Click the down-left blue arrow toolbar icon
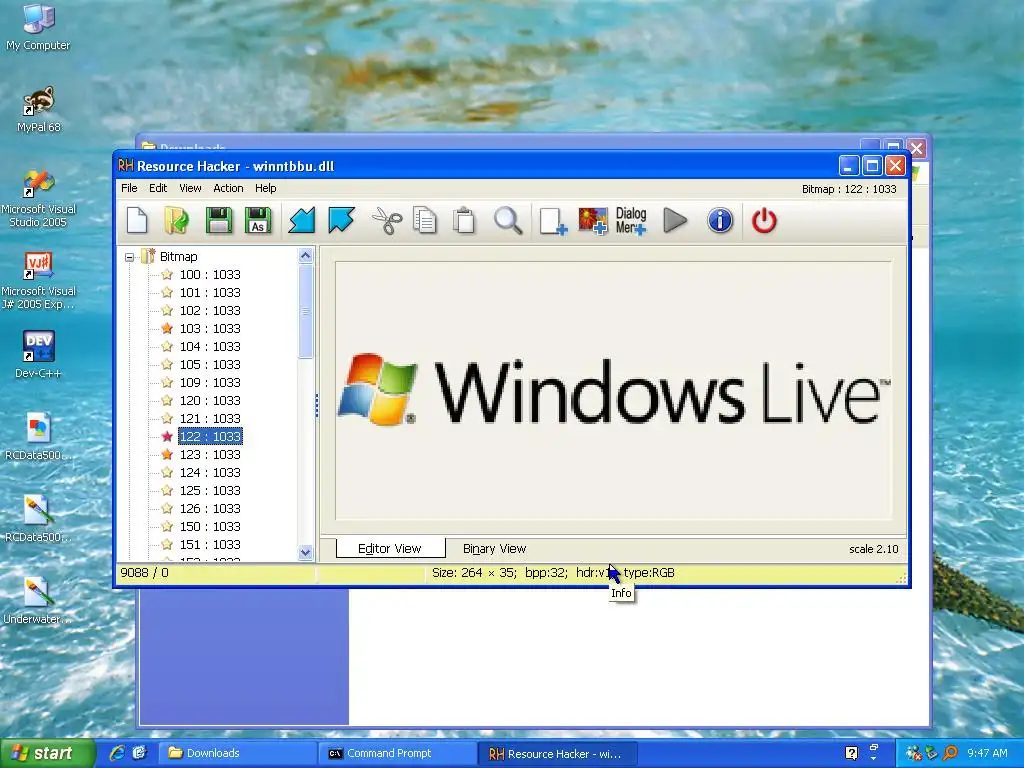 pos(302,220)
